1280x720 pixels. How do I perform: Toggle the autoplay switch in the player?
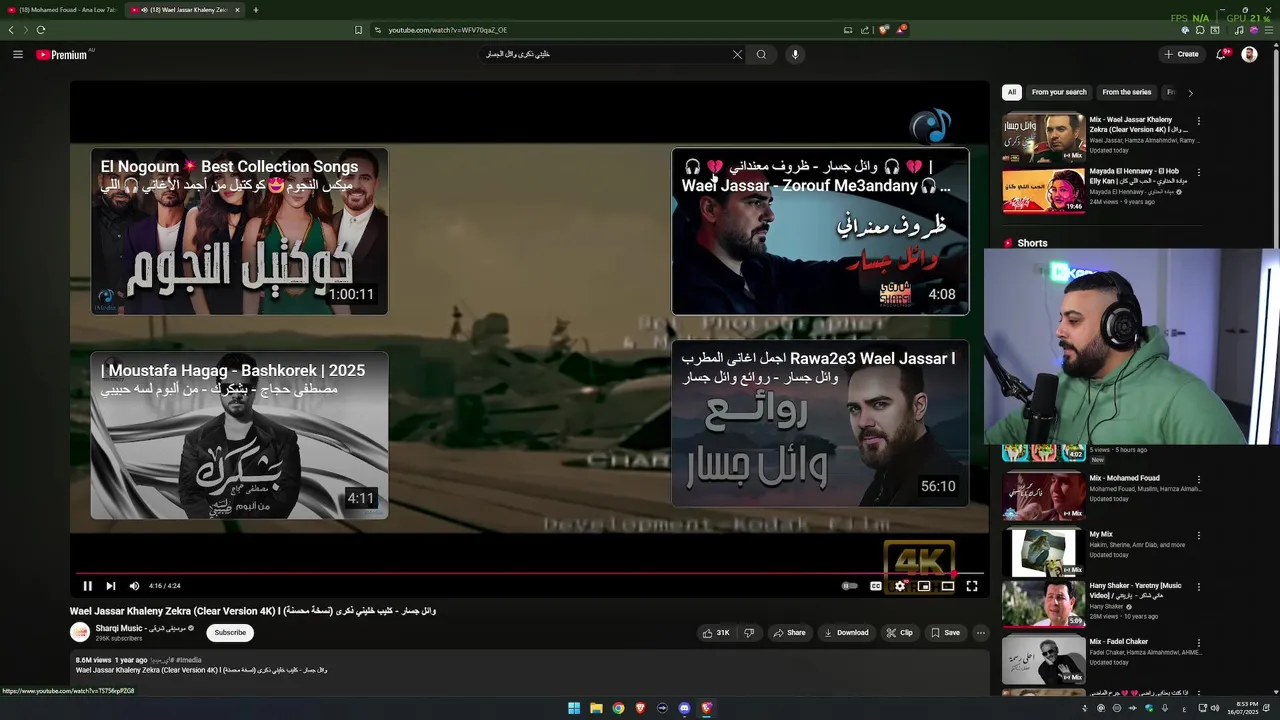tap(850, 586)
